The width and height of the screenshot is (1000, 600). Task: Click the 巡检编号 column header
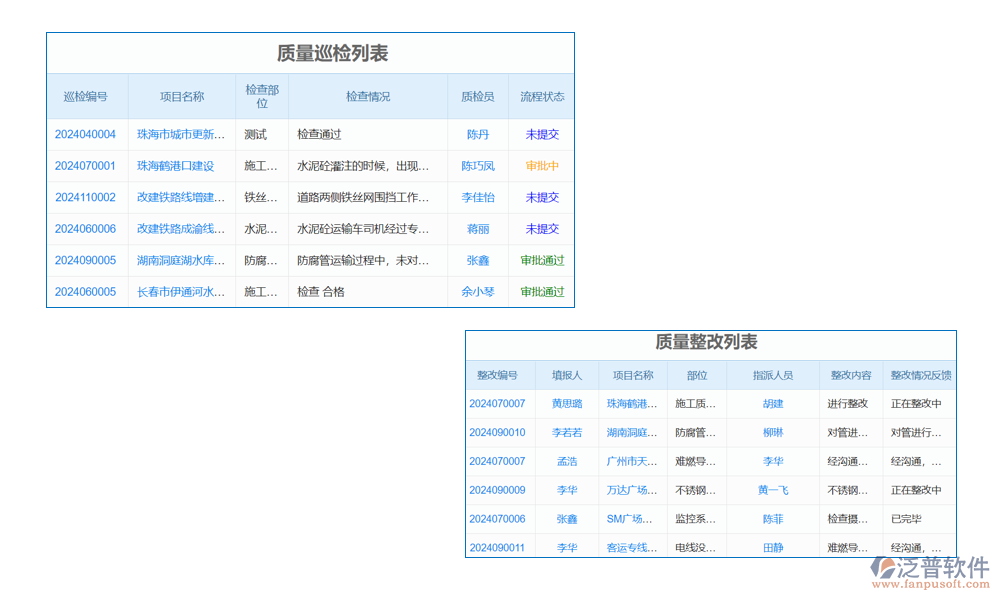[x=85, y=97]
